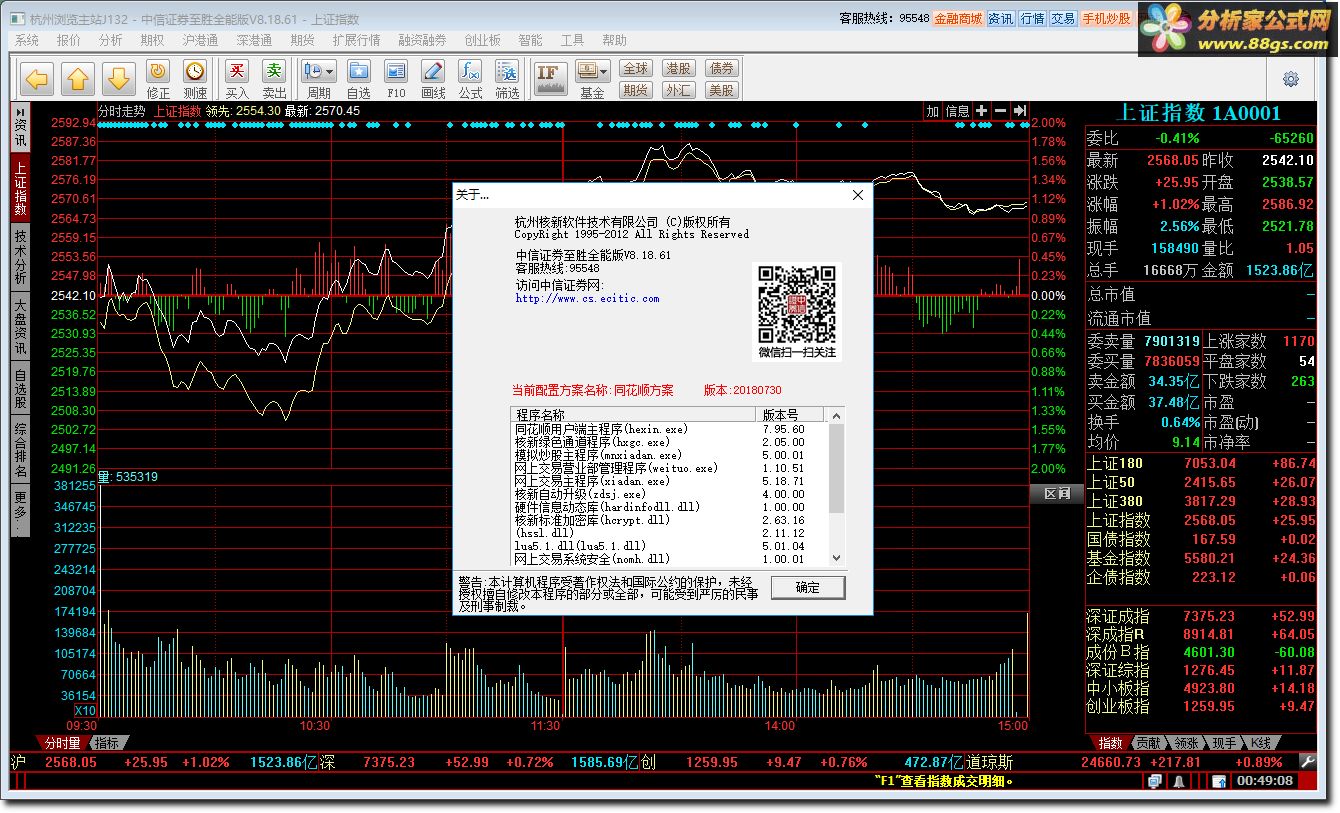The width and height of the screenshot is (1340, 813).
Task: Open the 公式 formula manager
Action: point(470,79)
